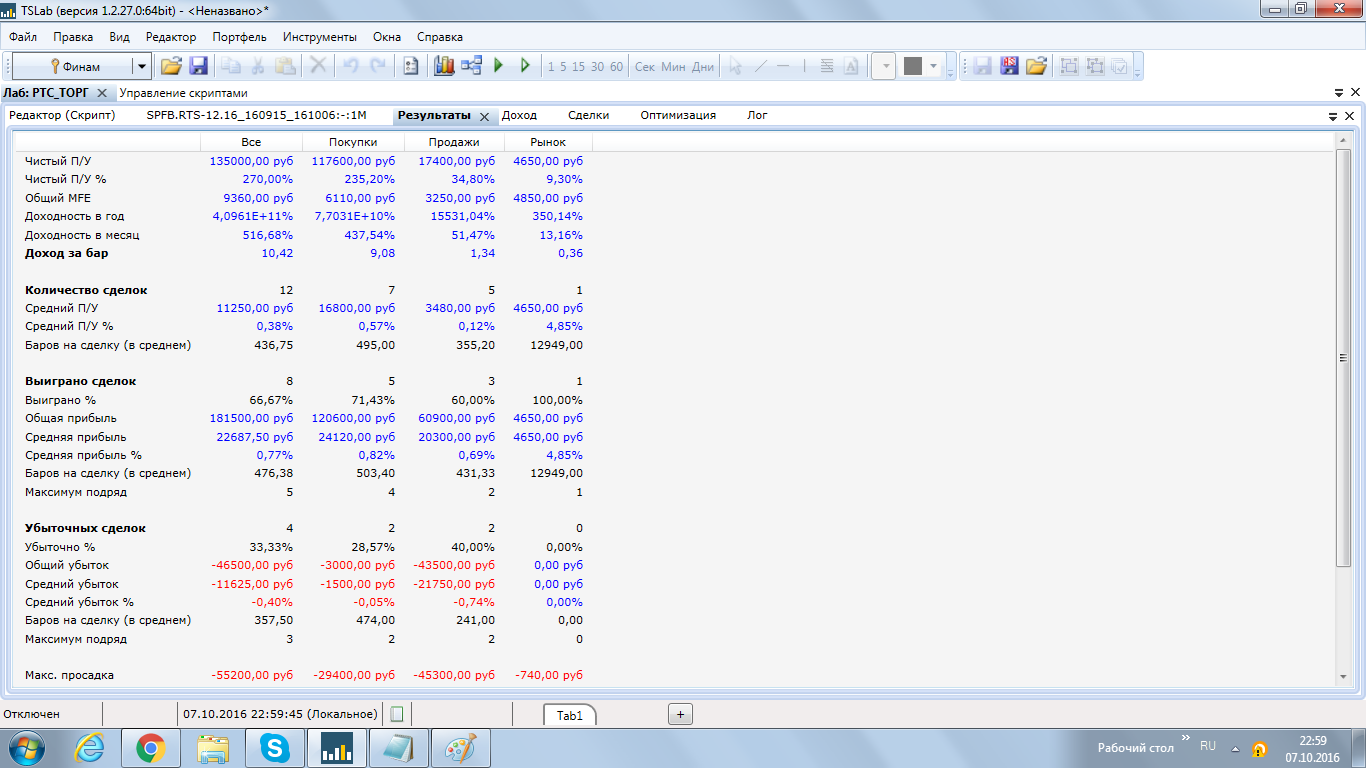Toggle the Дни timeframe unit
The height and width of the screenshot is (768, 1366).
coord(703,67)
